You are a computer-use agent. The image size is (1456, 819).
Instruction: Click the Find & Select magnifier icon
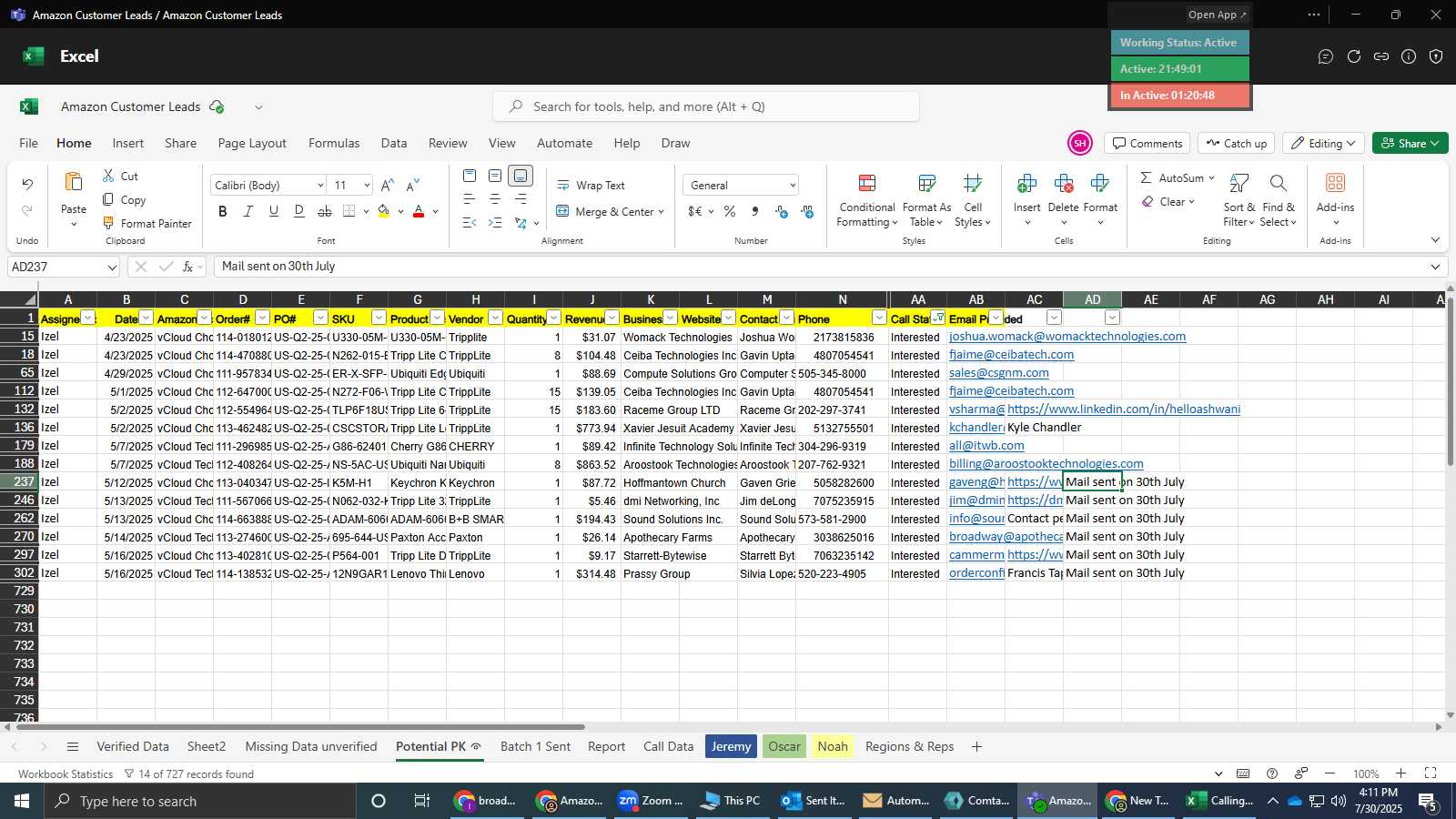click(1279, 184)
